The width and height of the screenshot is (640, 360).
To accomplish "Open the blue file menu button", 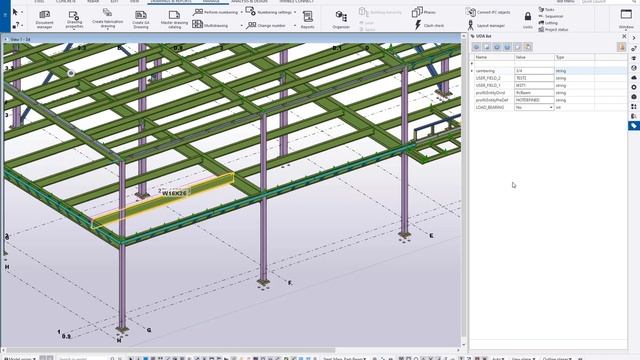I will (x=5, y=16).
